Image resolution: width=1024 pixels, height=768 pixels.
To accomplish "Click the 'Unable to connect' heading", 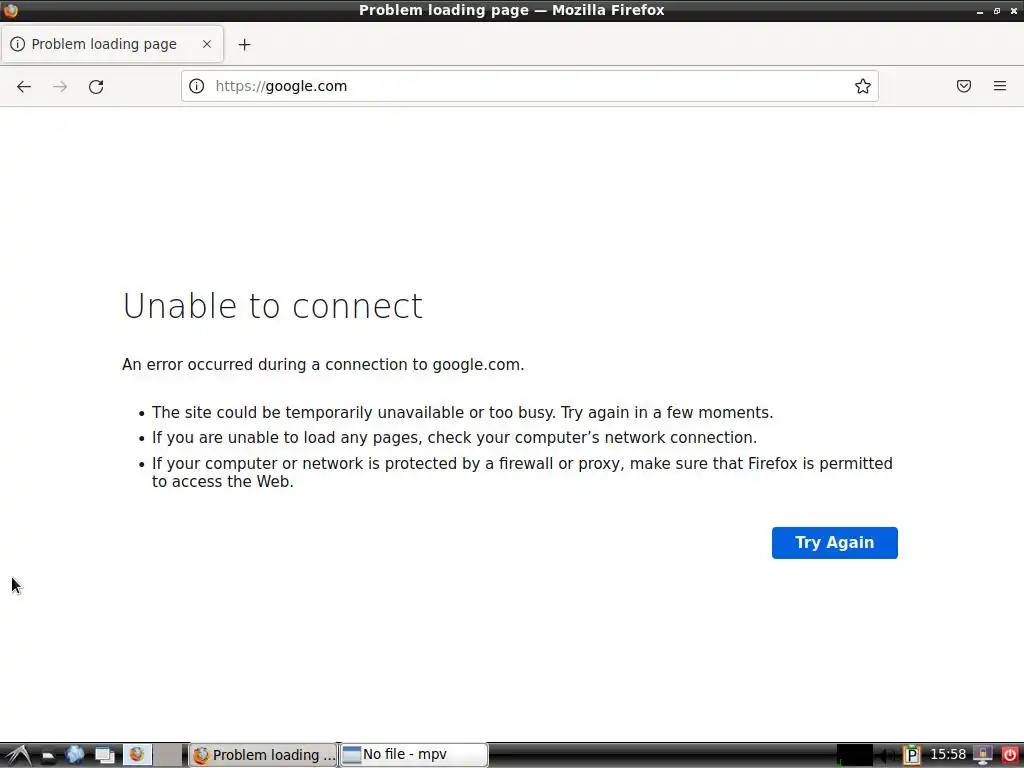I will click(x=273, y=306).
